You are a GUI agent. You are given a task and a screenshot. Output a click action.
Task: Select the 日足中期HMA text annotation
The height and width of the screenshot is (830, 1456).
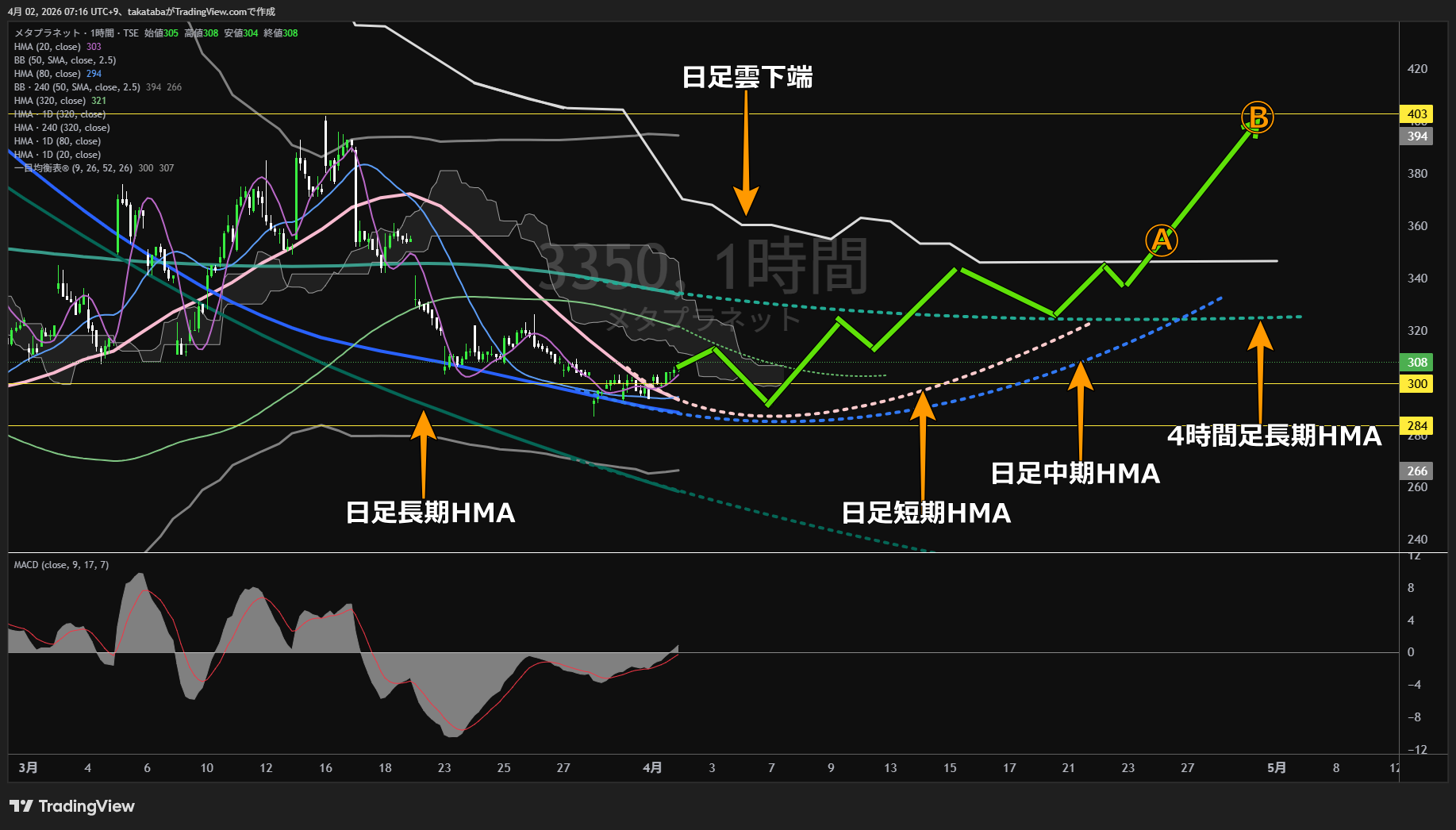click(x=1075, y=473)
